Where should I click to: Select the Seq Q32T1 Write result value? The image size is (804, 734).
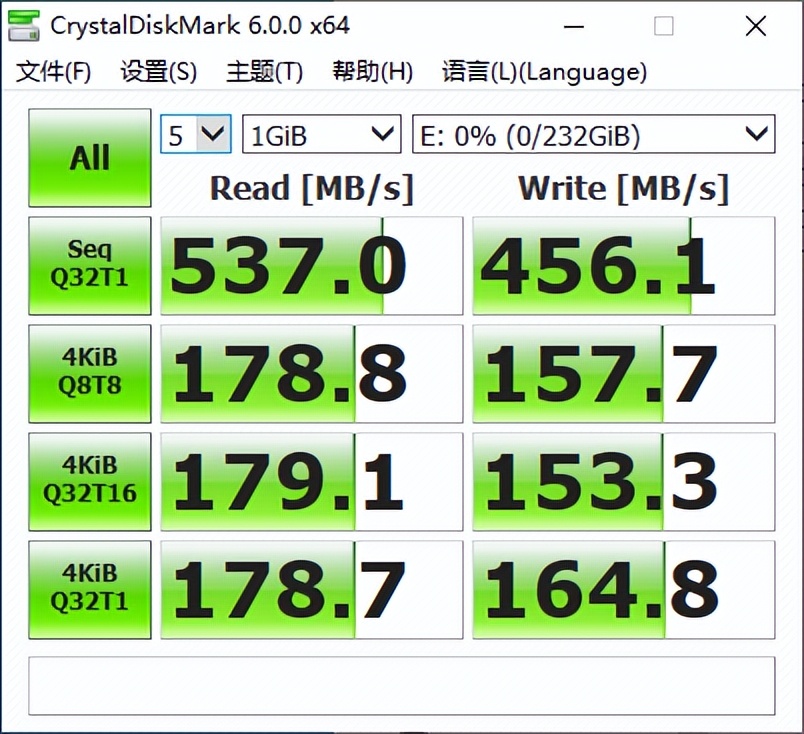622,265
